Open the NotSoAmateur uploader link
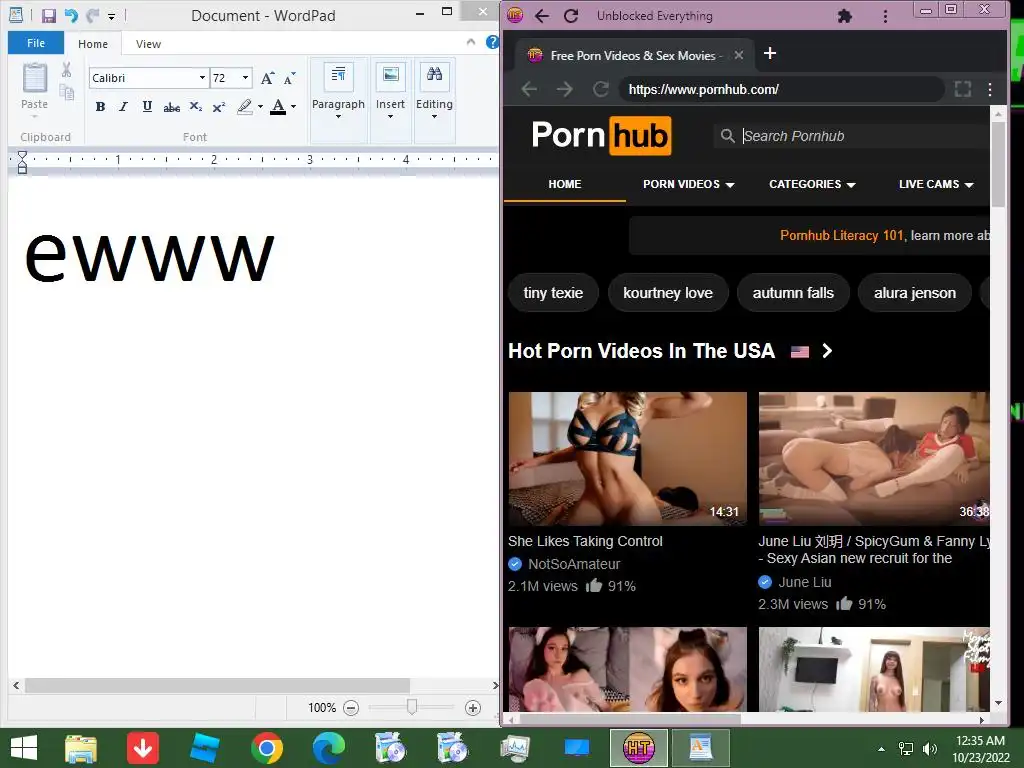 pos(574,564)
